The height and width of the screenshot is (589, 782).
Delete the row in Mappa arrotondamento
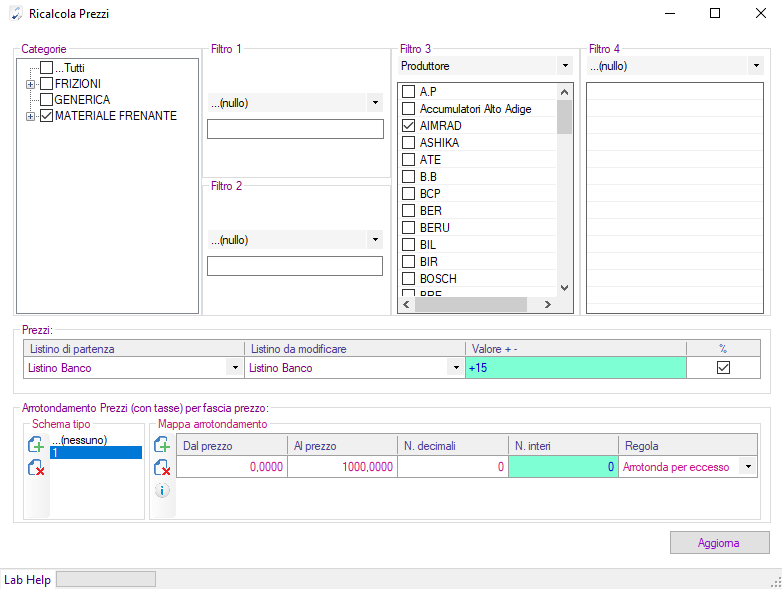tap(162, 467)
